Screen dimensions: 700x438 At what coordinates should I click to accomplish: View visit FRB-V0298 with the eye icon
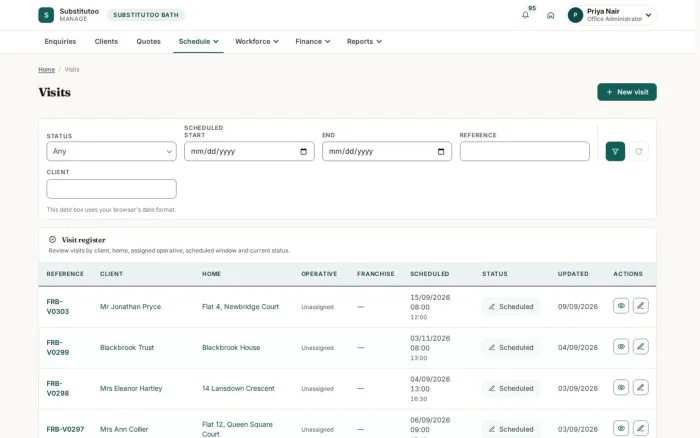click(621, 388)
